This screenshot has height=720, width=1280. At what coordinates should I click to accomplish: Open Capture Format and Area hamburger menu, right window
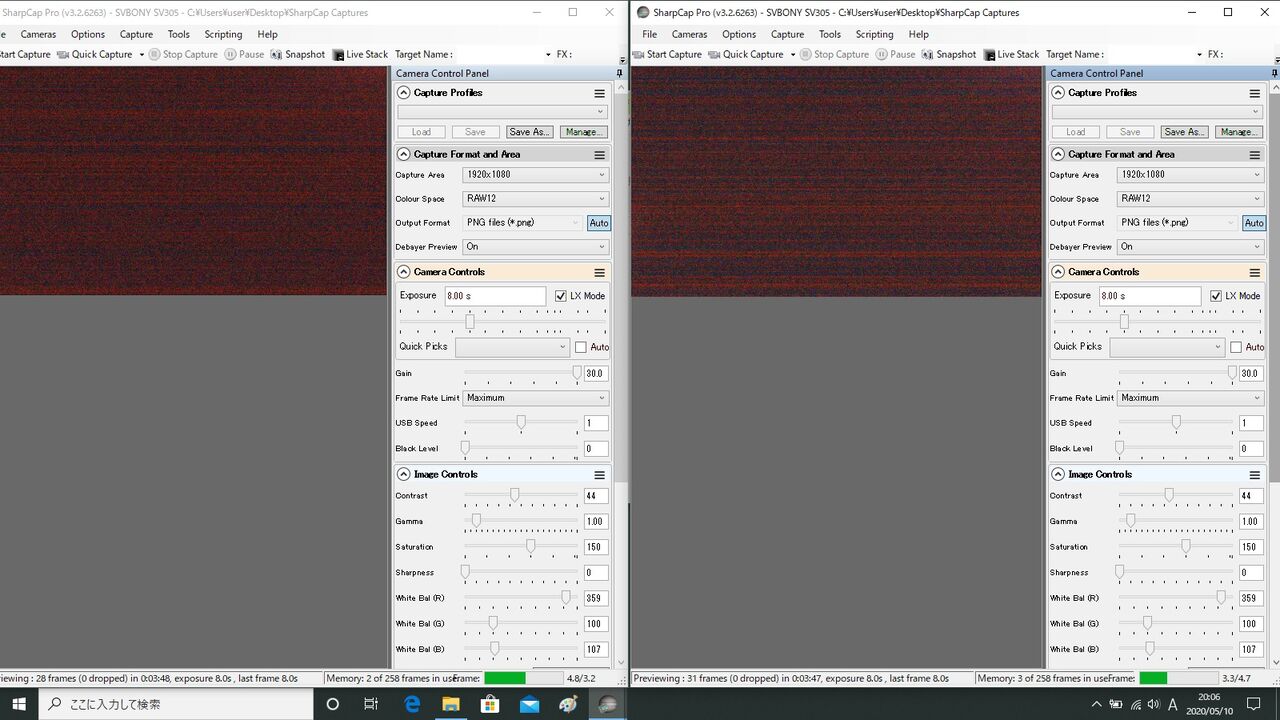tap(1254, 155)
